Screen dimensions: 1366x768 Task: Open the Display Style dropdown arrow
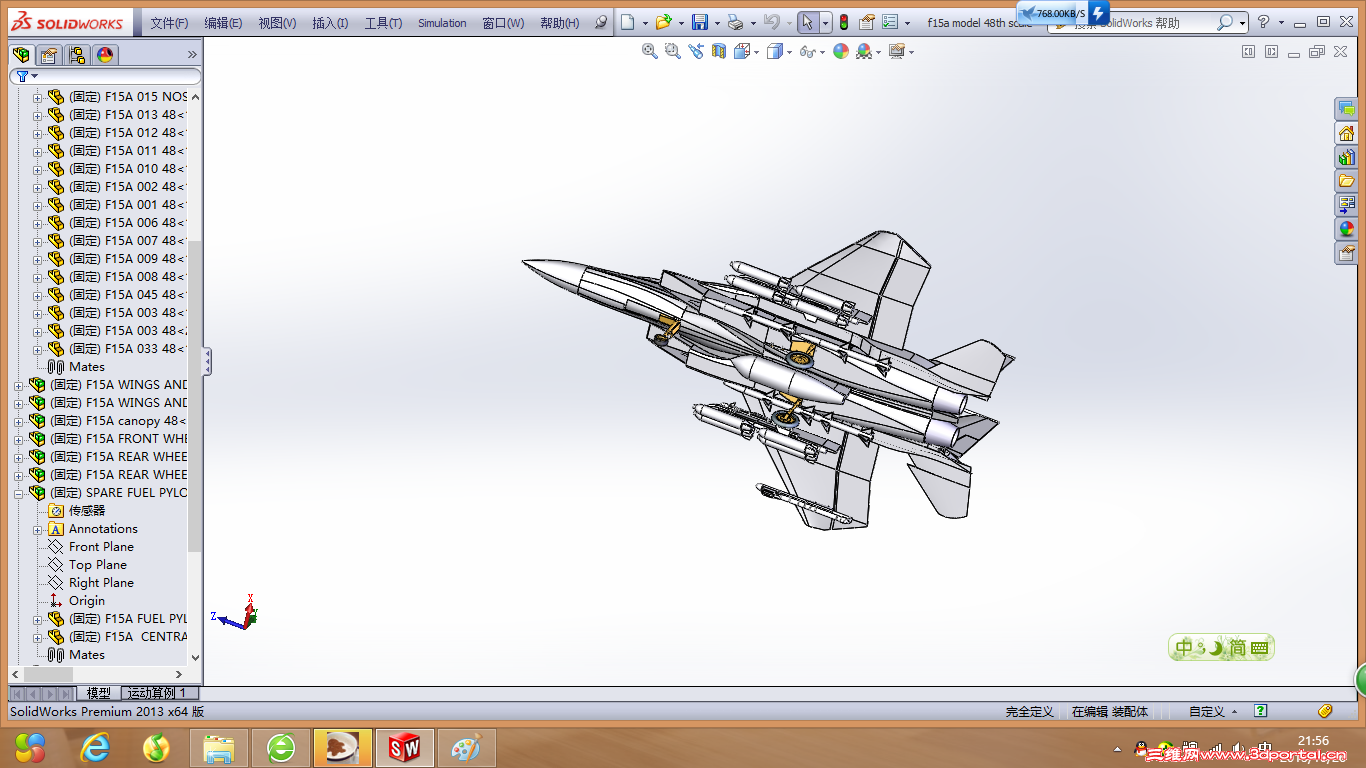coord(788,52)
